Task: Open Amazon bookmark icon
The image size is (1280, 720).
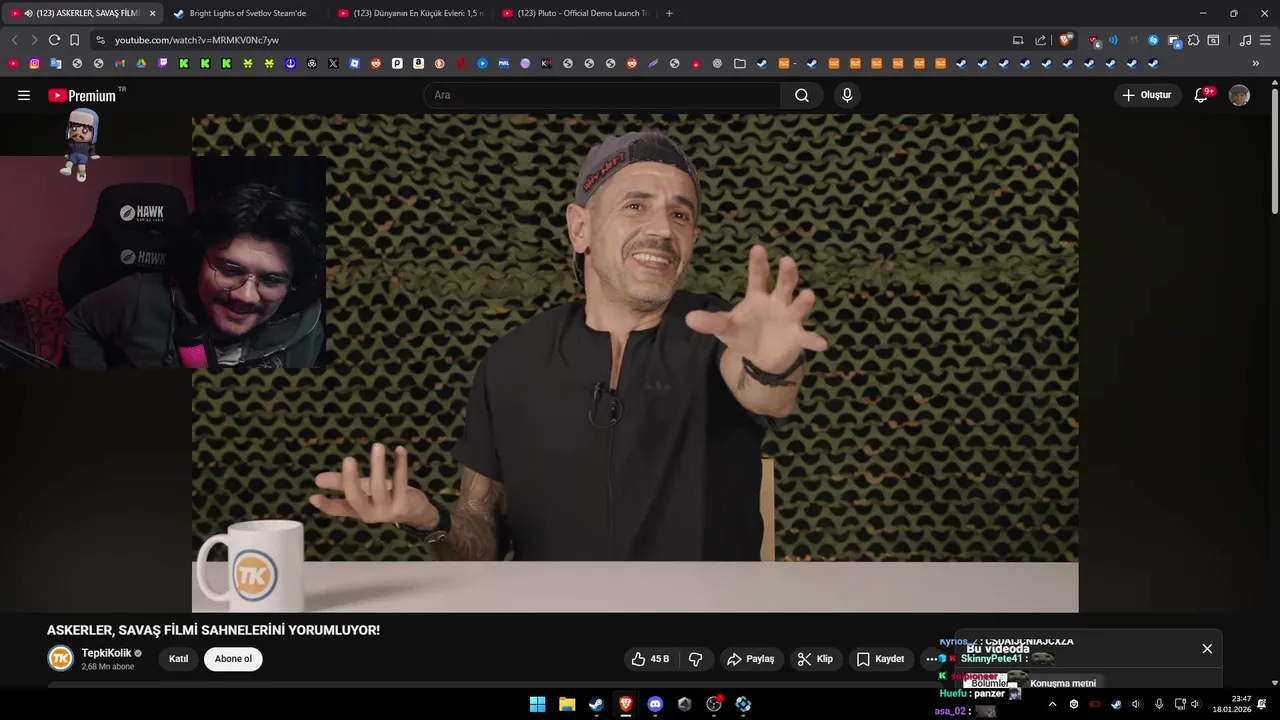Action: tap(418, 63)
